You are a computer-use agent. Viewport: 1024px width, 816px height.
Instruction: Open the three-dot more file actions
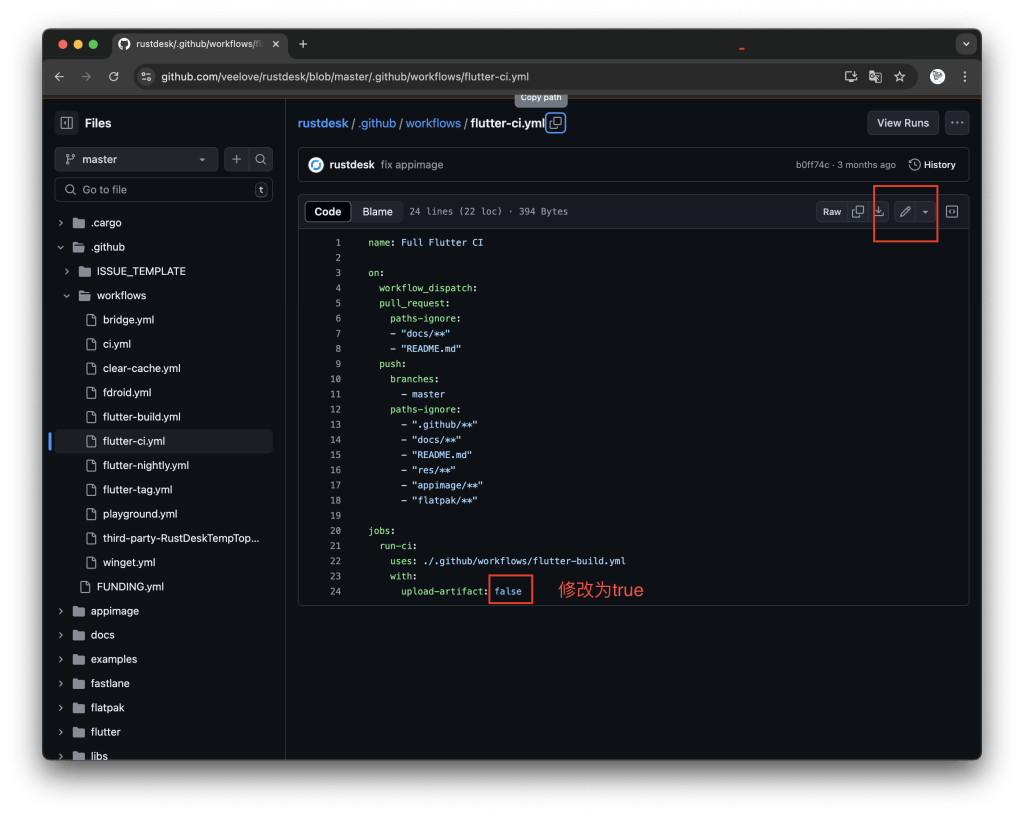pos(957,123)
